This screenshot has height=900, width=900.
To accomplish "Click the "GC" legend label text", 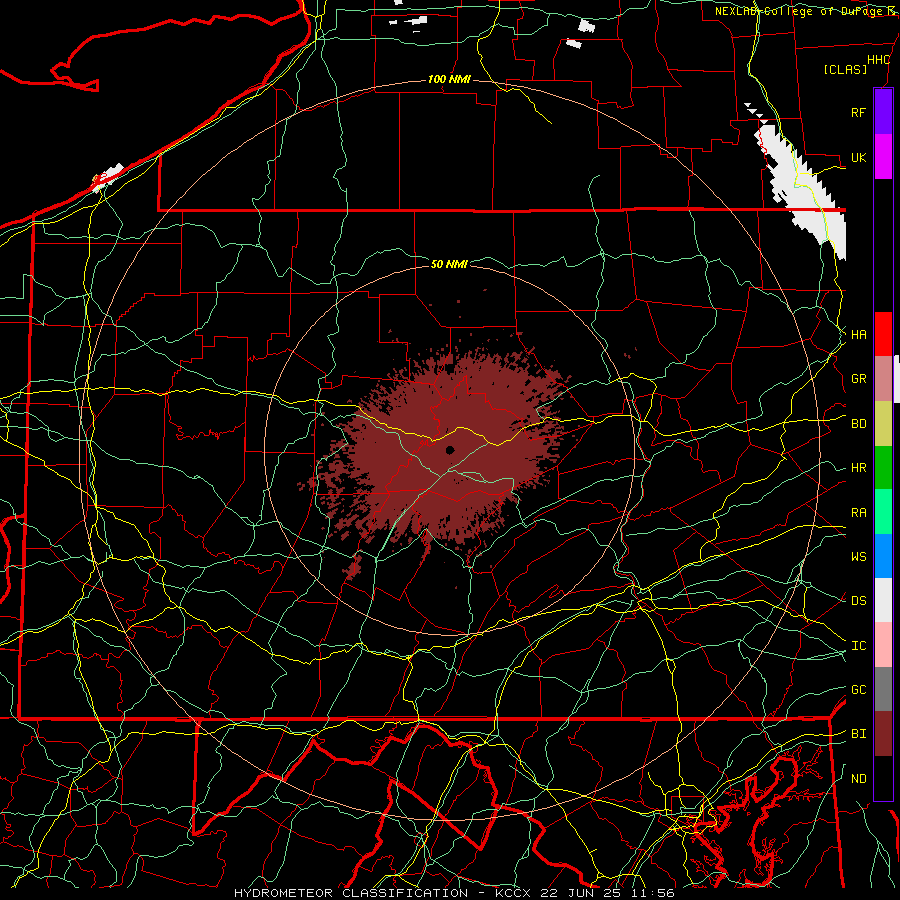I will pyautogui.click(x=858, y=690).
